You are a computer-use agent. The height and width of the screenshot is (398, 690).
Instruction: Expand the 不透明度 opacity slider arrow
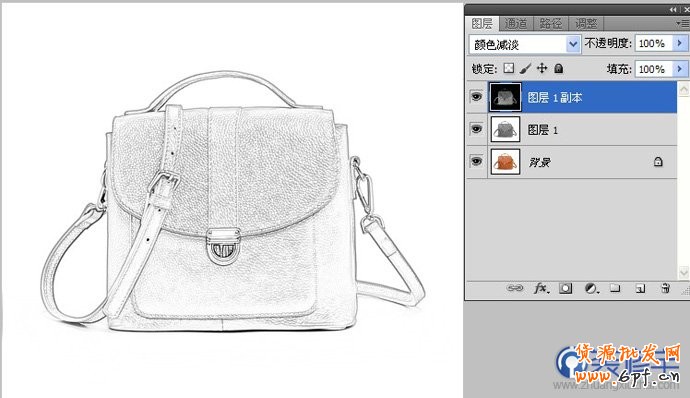click(680, 43)
